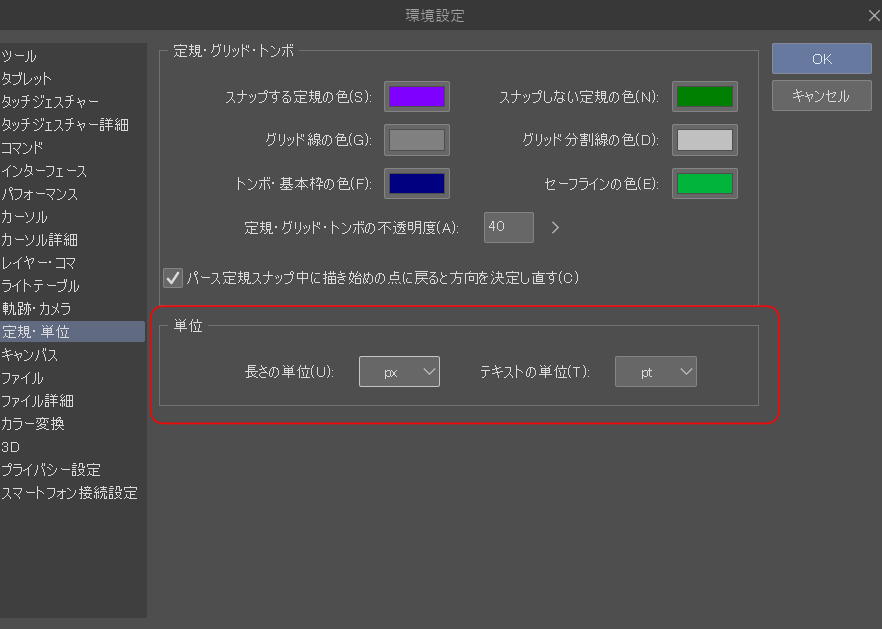Image resolution: width=882 pixels, height=629 pixels.
Task: Toggle the パース定規スナップ checkbox
Action: 173,277
